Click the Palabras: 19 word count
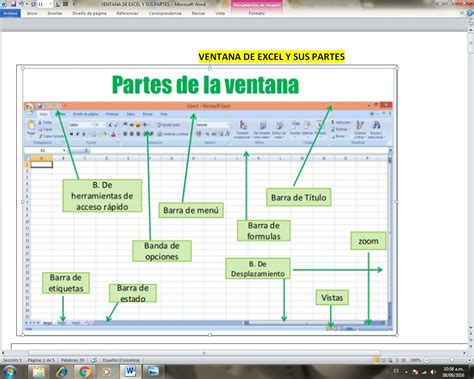Screen dimensions: 474x379 (x=73, y=360)
